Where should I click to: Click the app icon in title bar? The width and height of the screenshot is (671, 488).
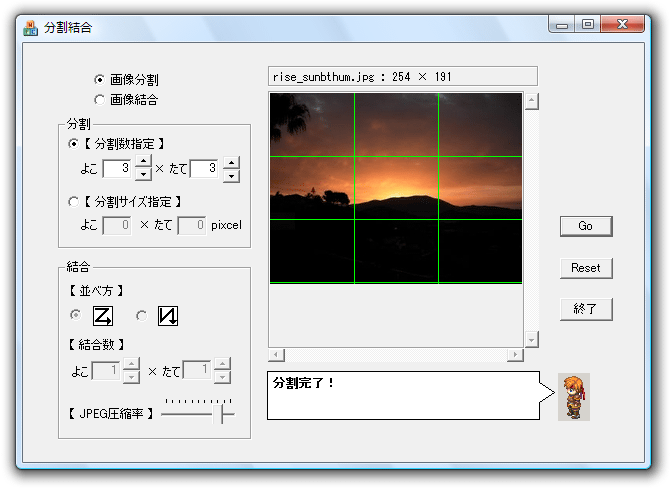tap(30, 28)
